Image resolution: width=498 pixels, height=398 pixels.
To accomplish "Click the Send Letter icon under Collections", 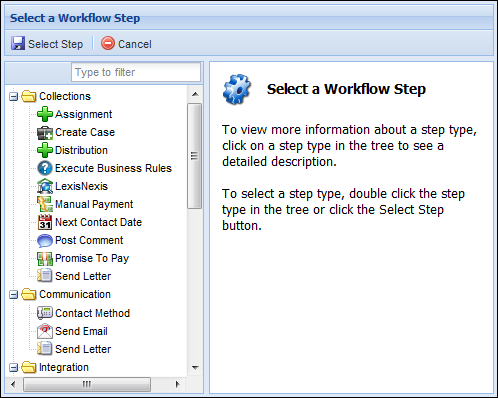I will pyautogui.click(x=45, y=276).
